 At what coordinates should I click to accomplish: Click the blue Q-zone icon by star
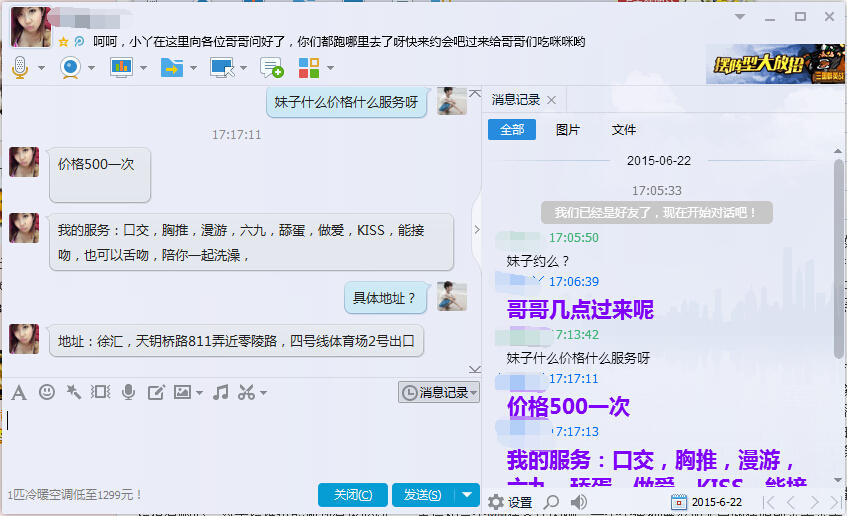click(x=79, y=41)
